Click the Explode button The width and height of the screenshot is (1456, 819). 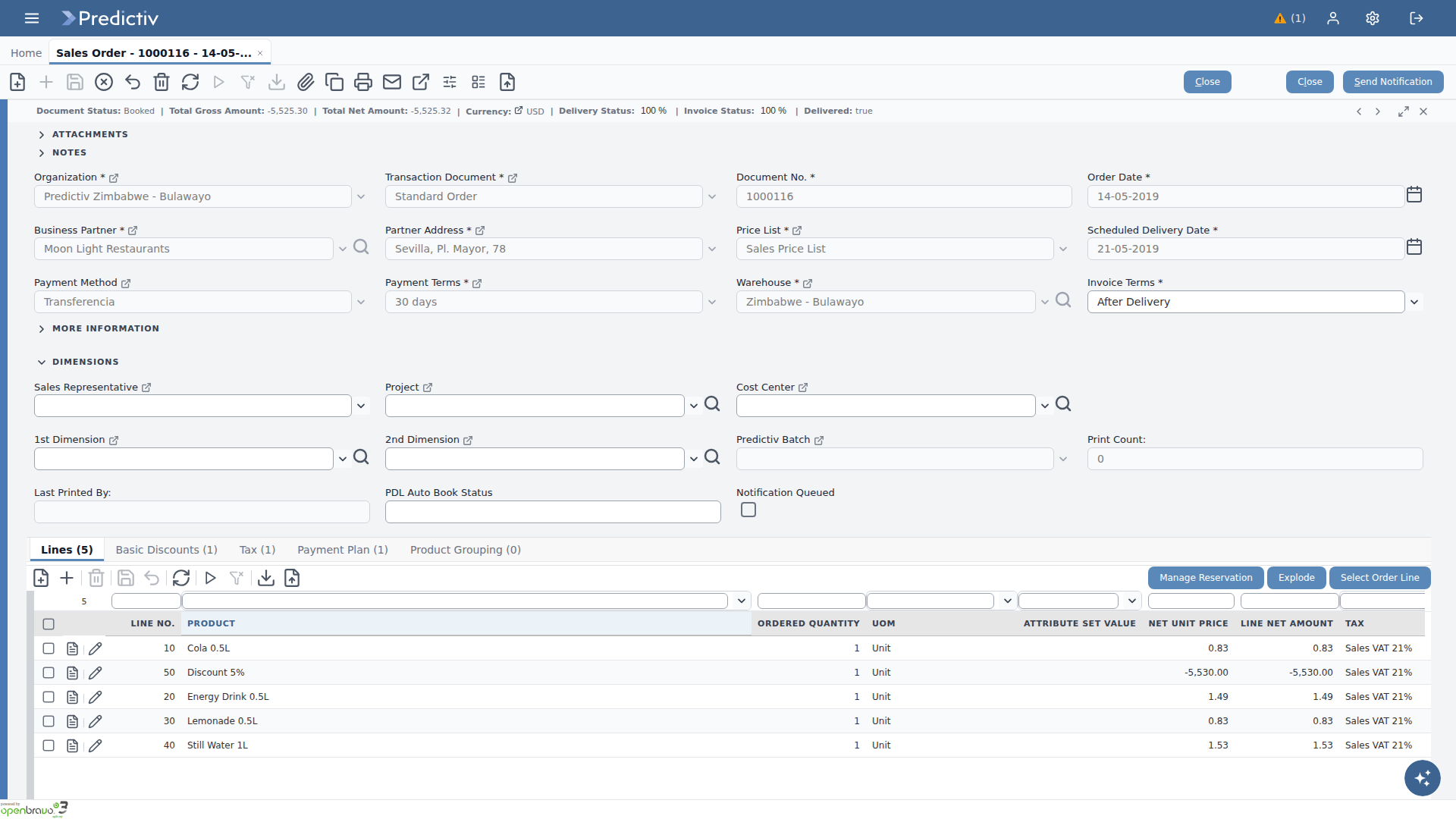(x=1297, y=578)
